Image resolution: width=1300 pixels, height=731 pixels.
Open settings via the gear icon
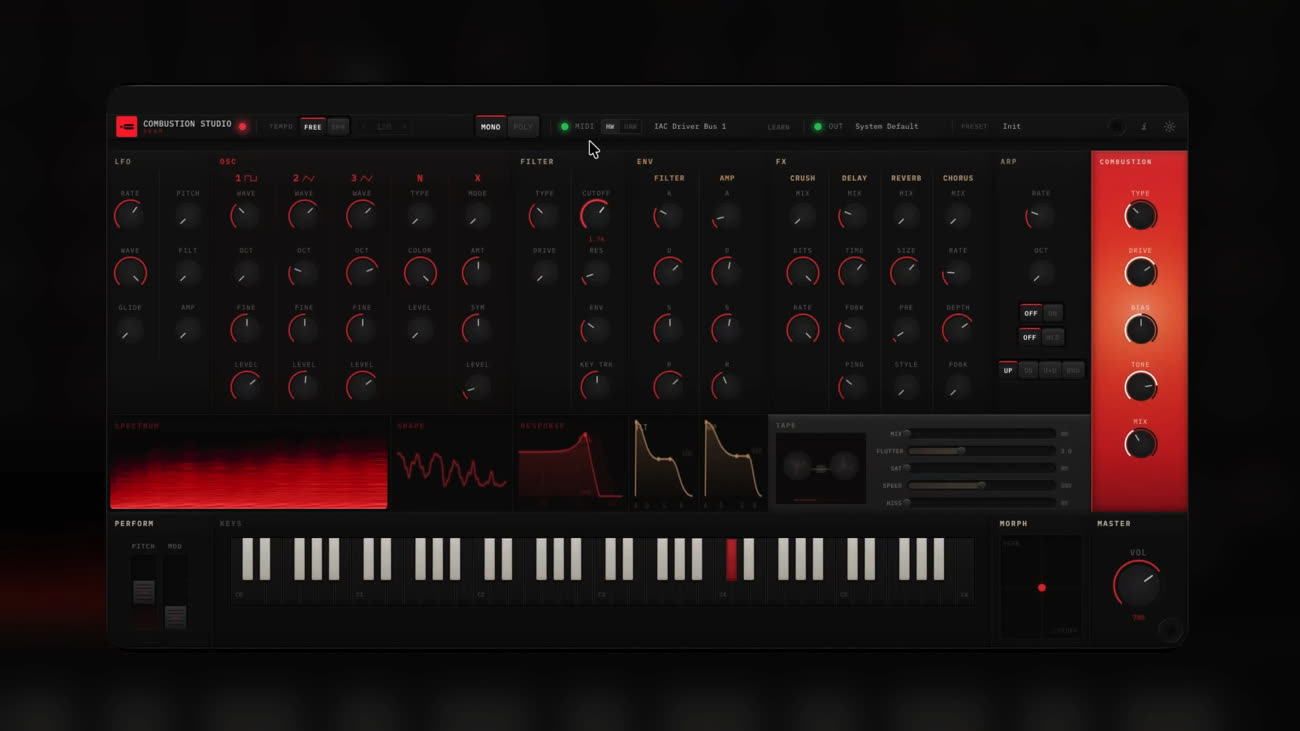1169,127
